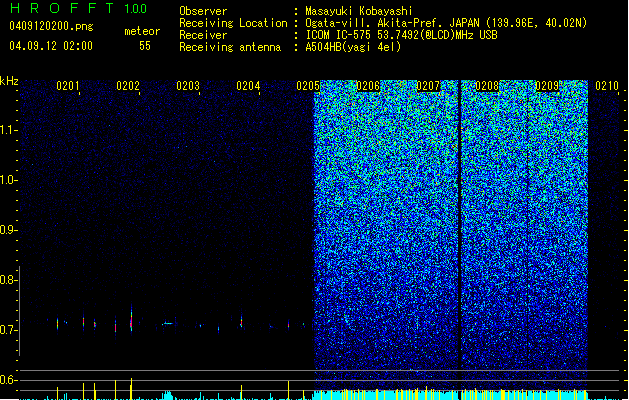Click the Observer field label
This screenshot has height=400, width=629.
[x=203, y=11]
